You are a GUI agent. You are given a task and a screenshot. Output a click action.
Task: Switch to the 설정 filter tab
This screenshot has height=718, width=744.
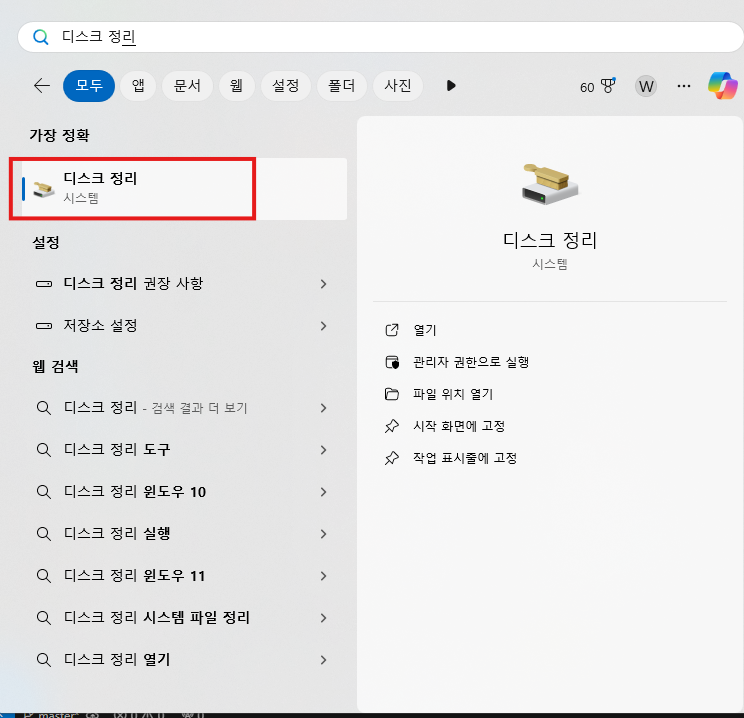pos(286,86)
